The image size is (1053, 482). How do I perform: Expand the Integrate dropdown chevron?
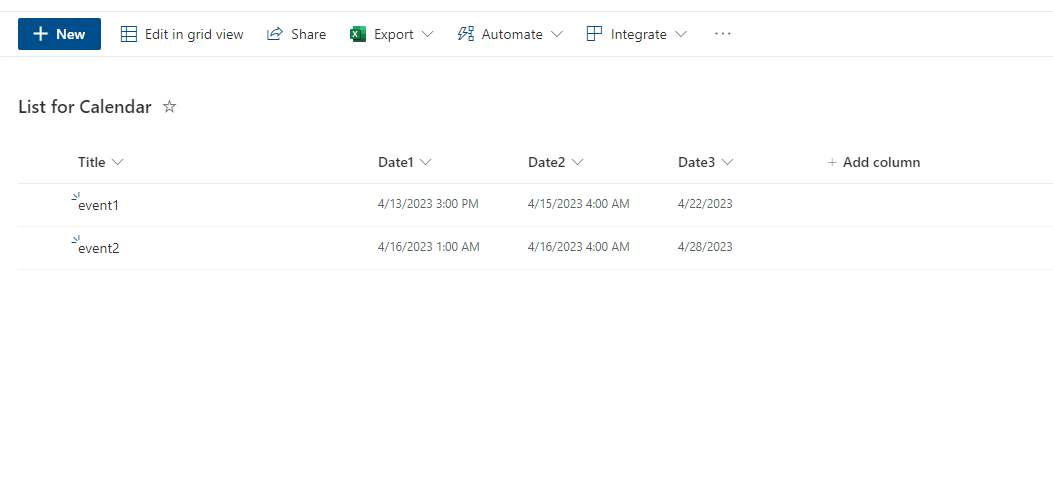(x=680, y=34)
